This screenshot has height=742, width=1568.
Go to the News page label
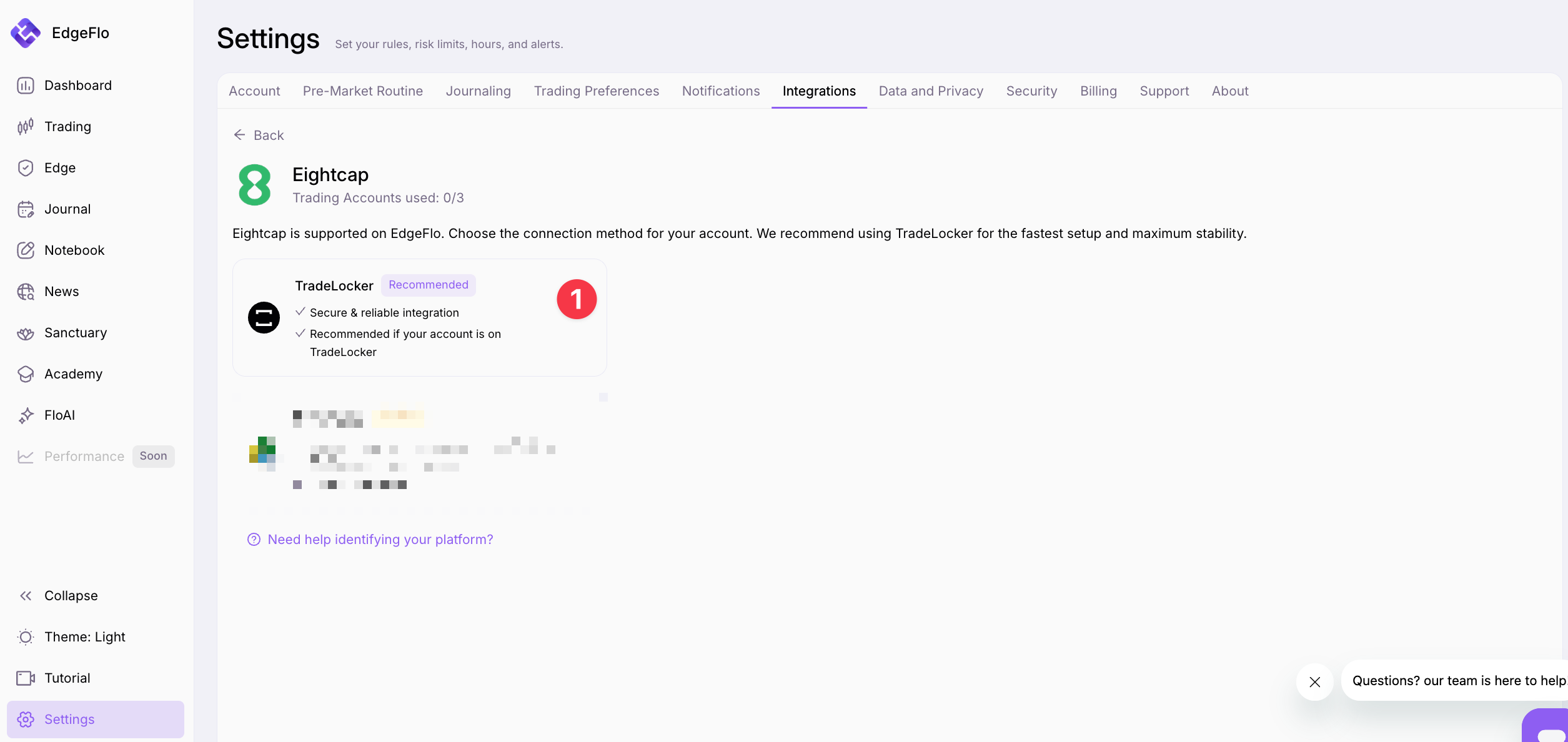62,292
